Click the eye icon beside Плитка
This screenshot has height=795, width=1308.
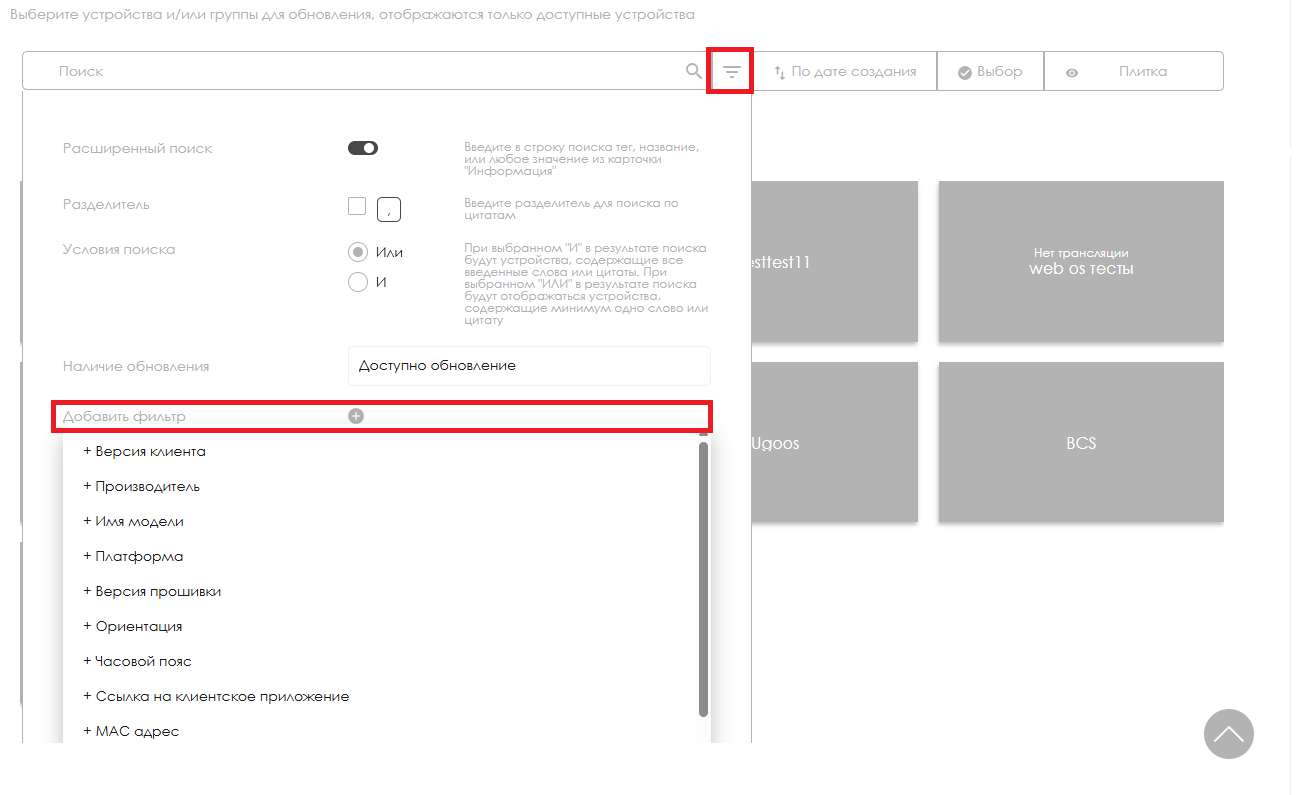pos(1072,72)
